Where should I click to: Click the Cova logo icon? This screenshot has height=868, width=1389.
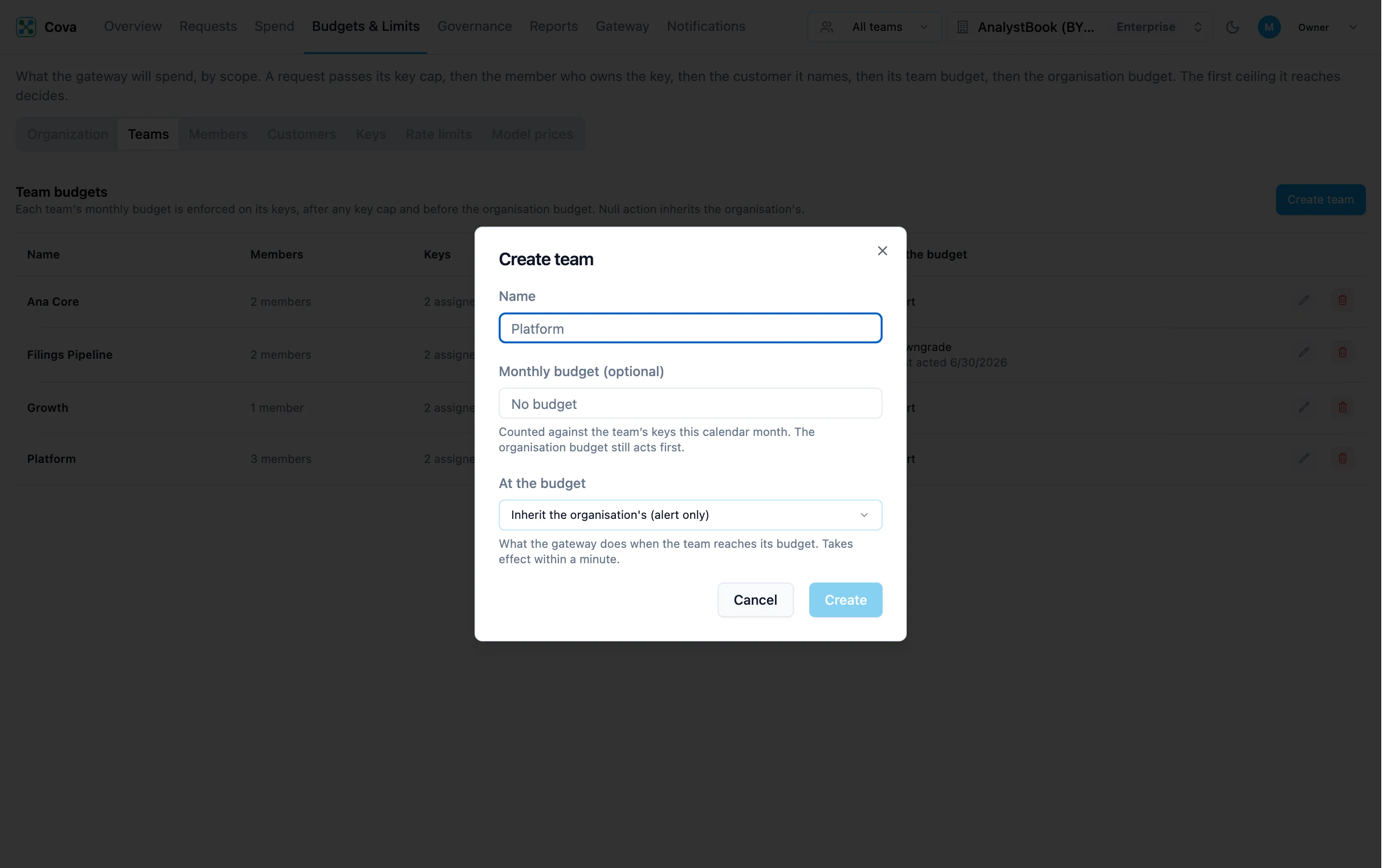[26, 27]
